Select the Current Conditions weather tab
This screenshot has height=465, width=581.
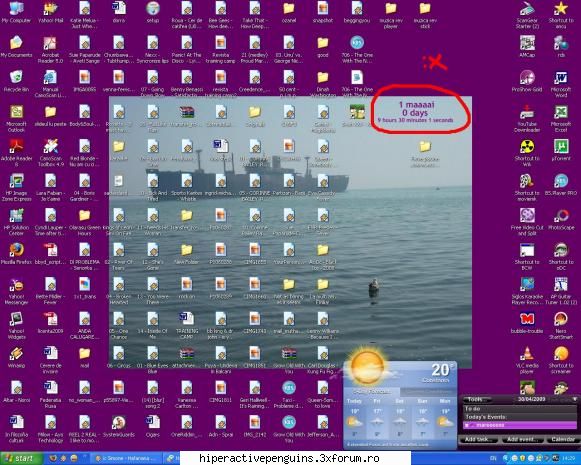point(427,392)
